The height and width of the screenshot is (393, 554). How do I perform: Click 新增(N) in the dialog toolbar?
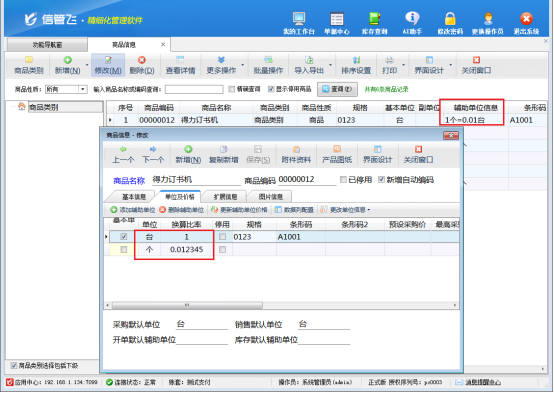[x=188, y=155]
